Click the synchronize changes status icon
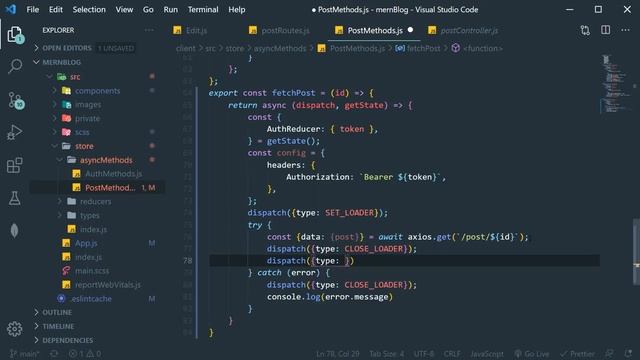Image resolution: width=640 pixels, height=360 pixels. click(x=54, y=354)
